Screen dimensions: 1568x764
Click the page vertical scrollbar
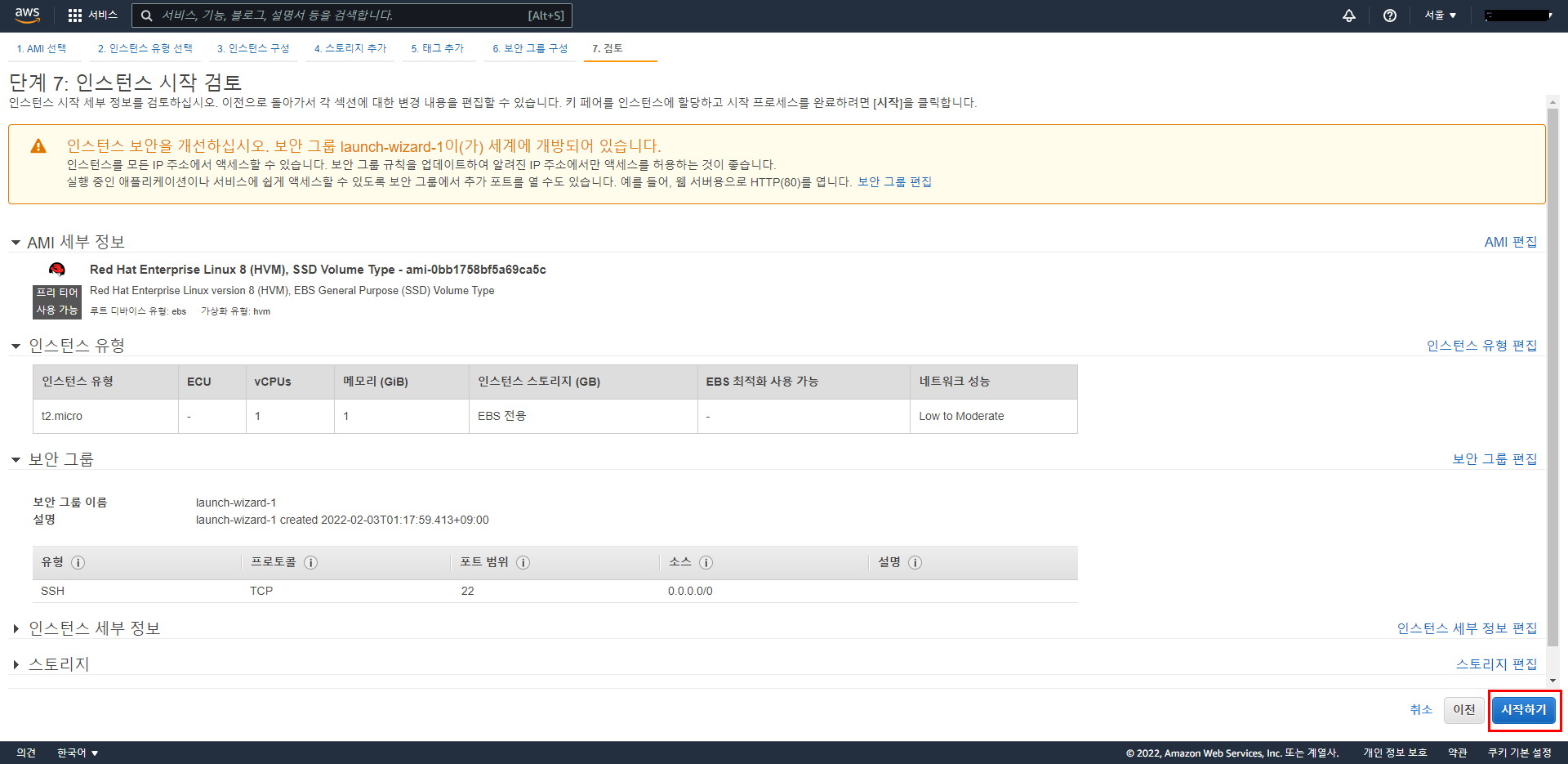(x=1552, y=376)
